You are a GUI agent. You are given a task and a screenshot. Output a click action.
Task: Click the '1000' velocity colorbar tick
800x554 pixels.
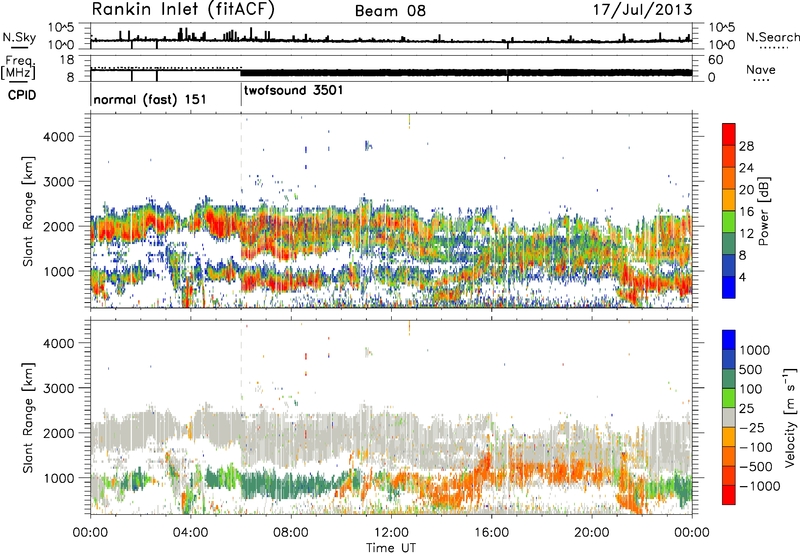[x=754, y=350]
